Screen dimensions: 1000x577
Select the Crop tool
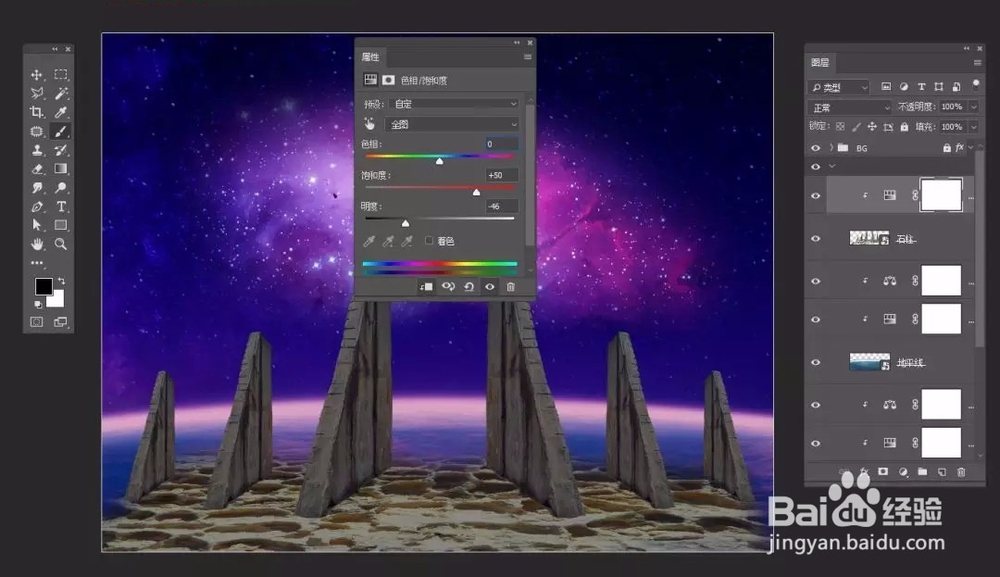click(37, 112)
